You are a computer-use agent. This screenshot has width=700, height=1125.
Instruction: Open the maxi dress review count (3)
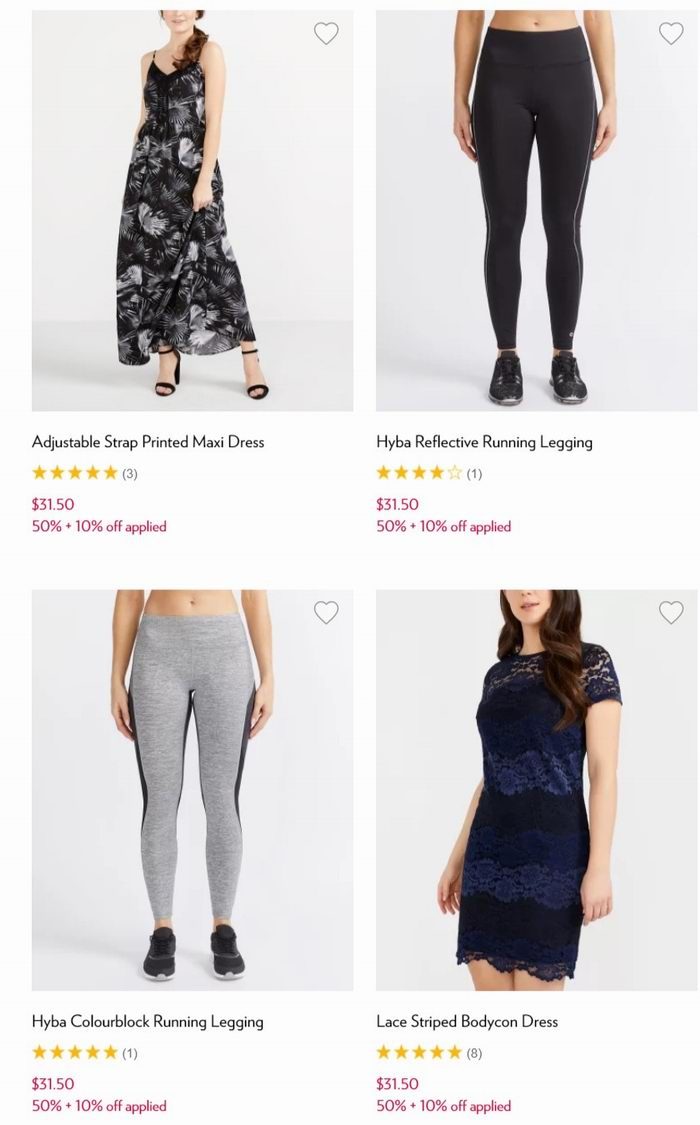pos(129,474)
